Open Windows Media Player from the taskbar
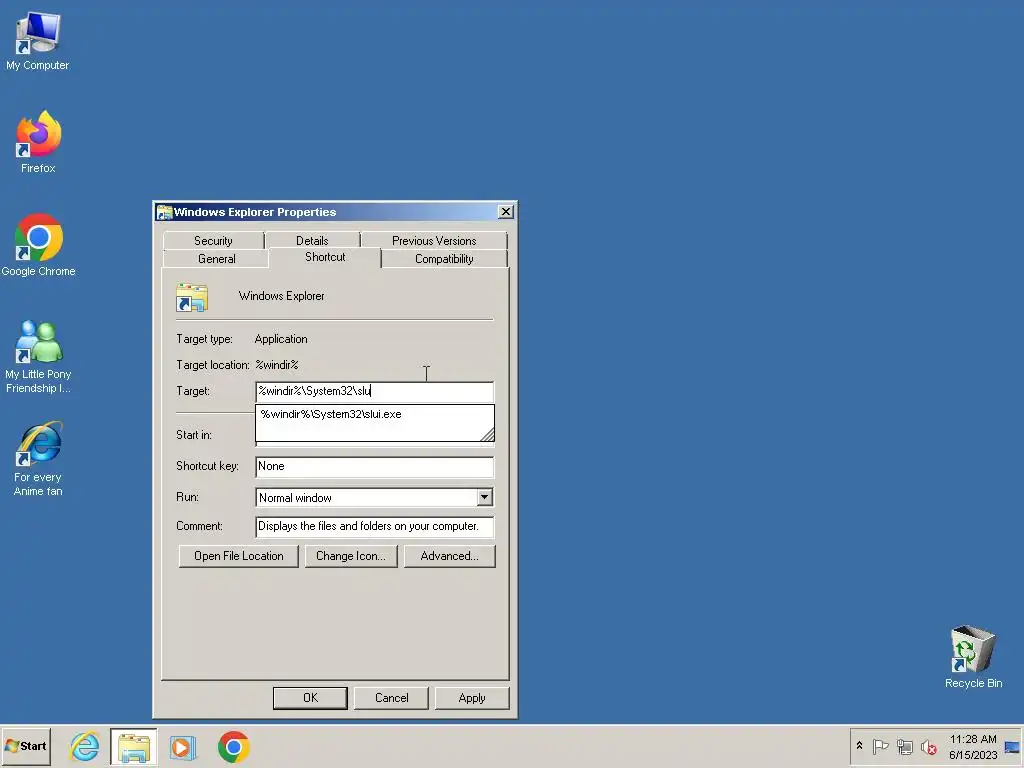1024x768 pixels. pyautogui.click(x=183, y=746)
